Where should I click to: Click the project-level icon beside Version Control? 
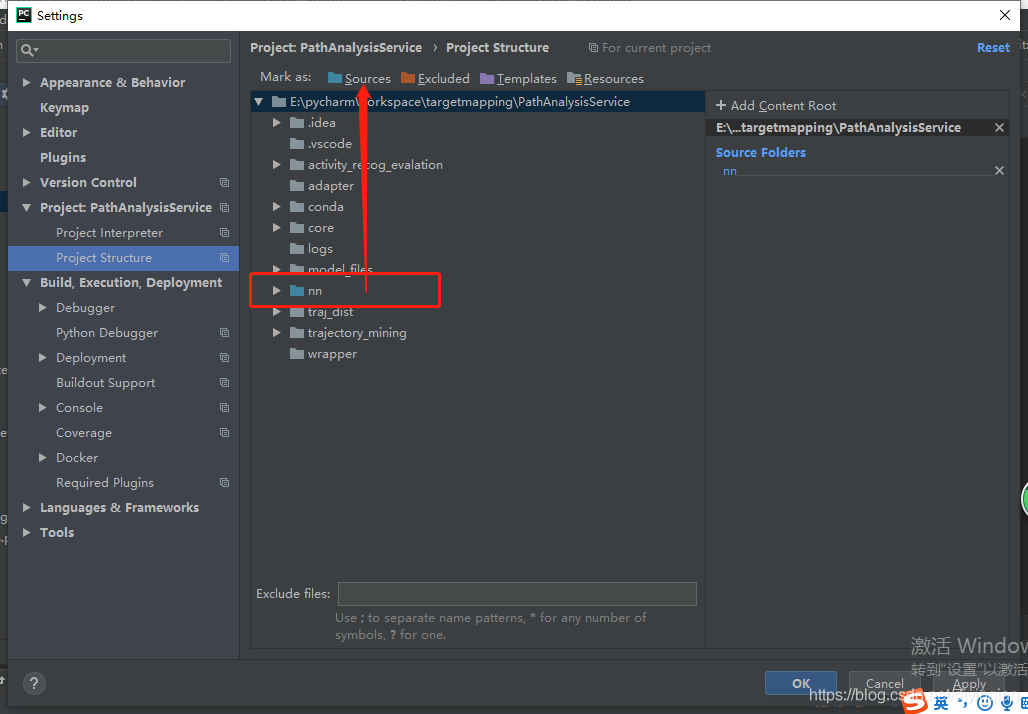coord(224,182)
